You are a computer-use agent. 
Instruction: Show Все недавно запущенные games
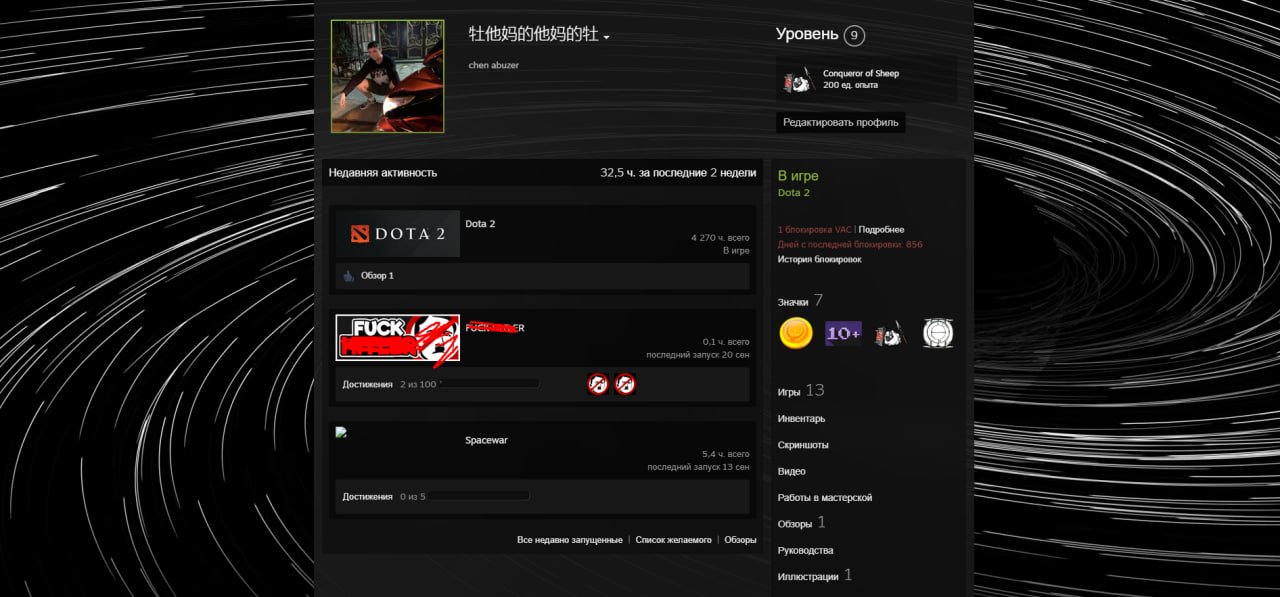(569, 540)
